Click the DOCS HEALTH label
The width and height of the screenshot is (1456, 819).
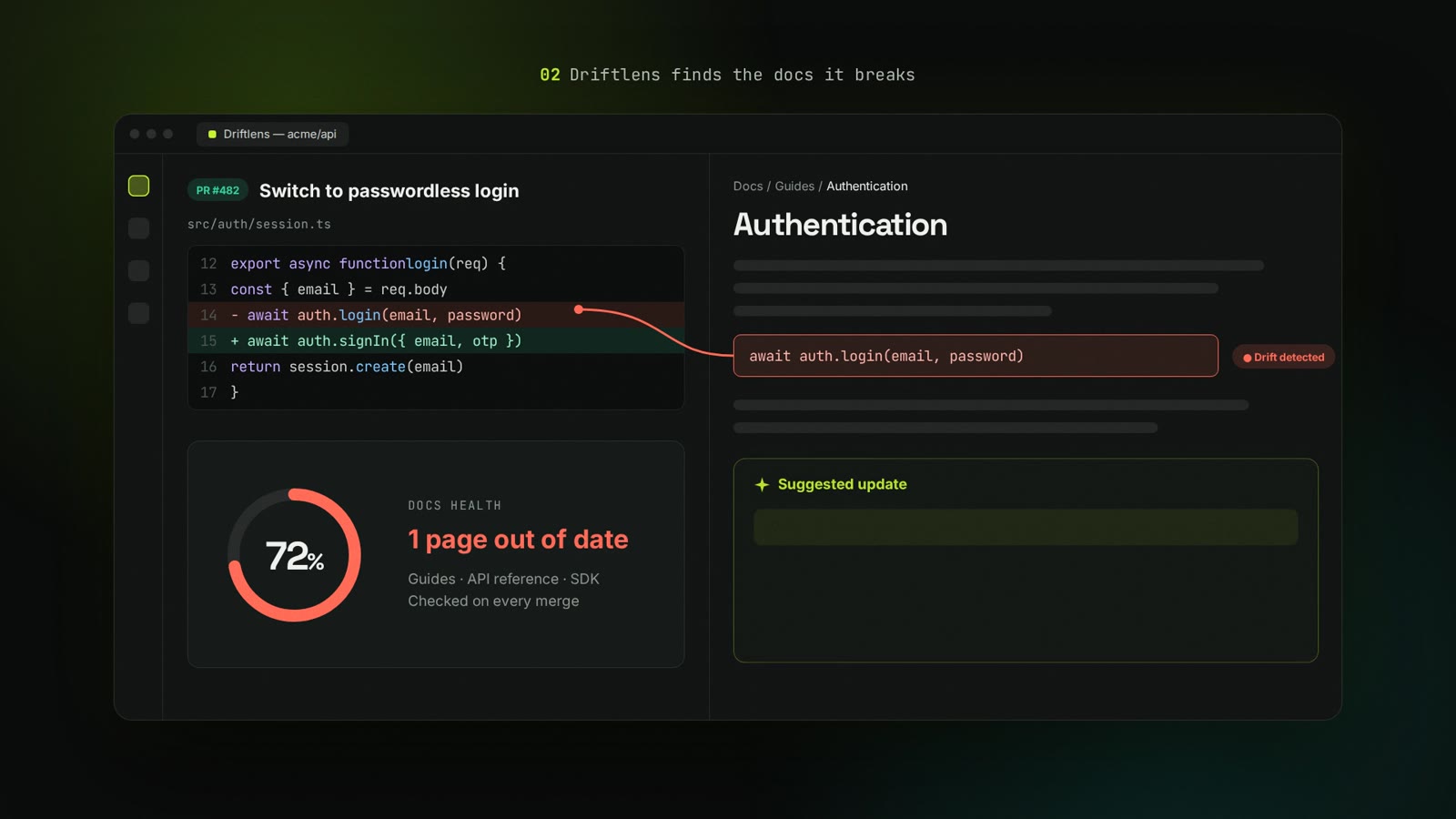pos(454,505)
